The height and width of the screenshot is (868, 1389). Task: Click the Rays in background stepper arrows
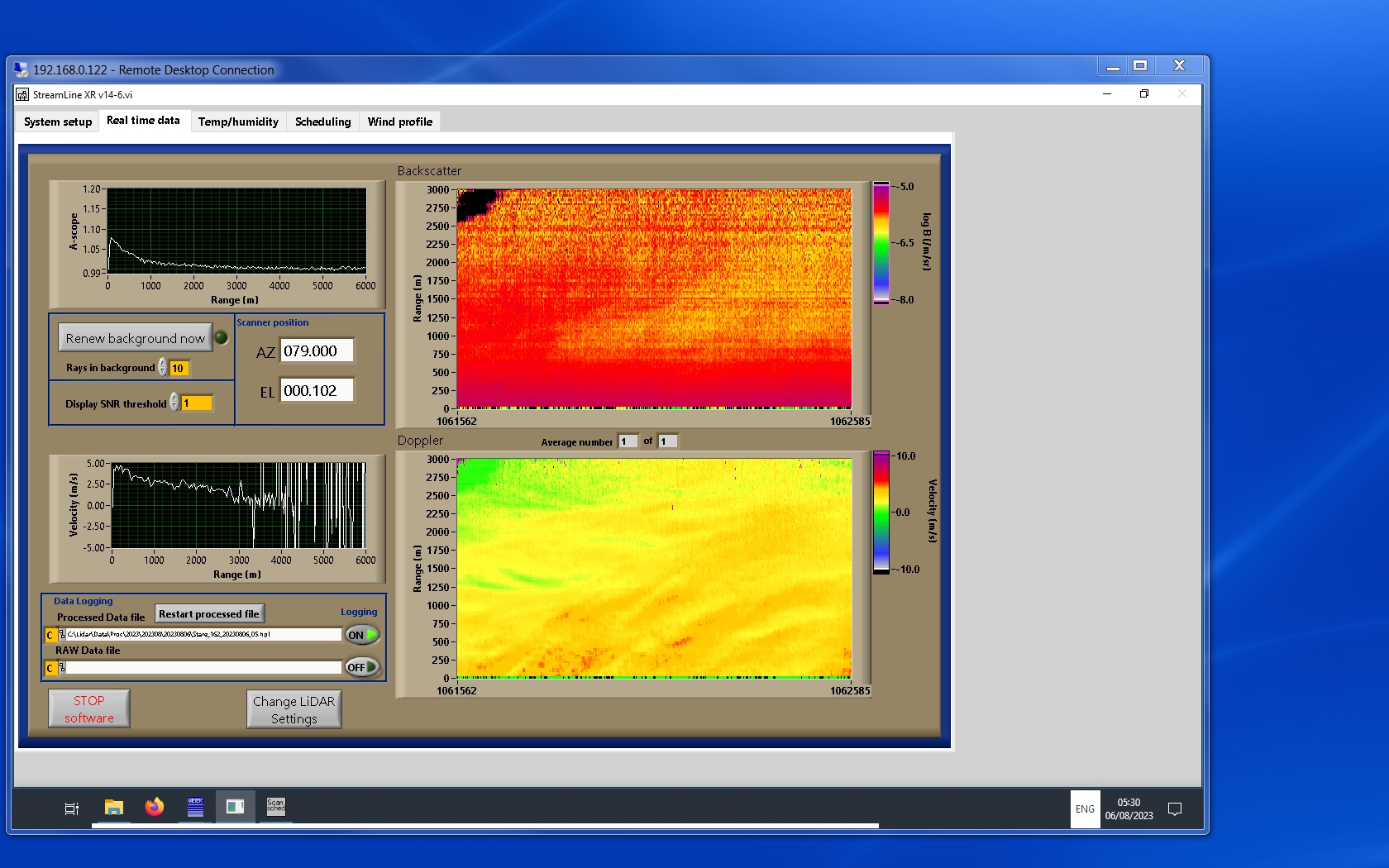[x=163, y=368]
